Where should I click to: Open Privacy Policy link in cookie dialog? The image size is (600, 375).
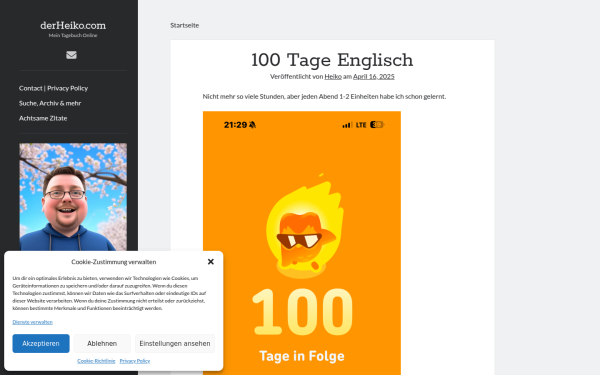tap(135, 361)
